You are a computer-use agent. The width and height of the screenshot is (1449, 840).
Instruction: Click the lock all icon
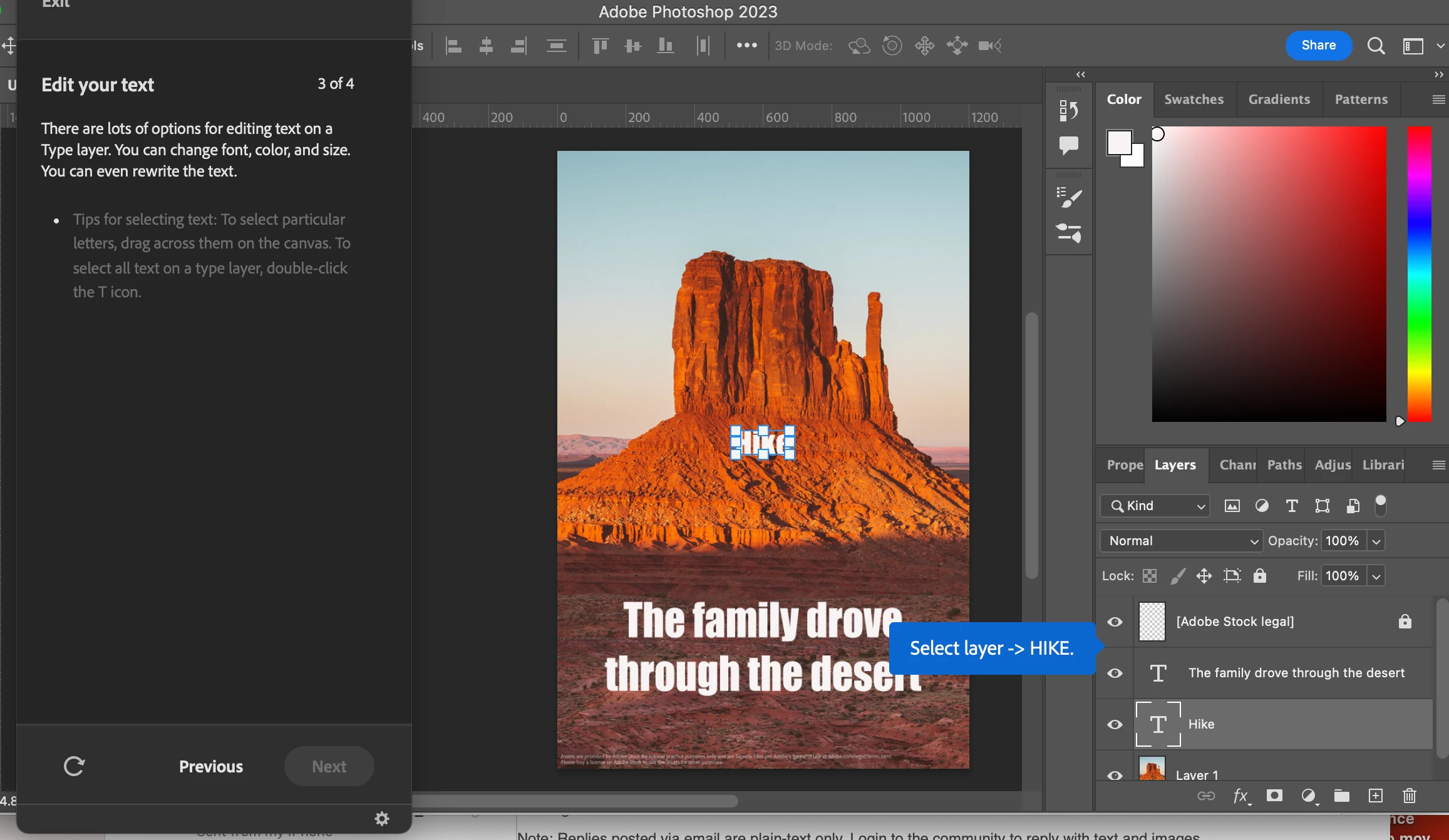coord(1260,576)
